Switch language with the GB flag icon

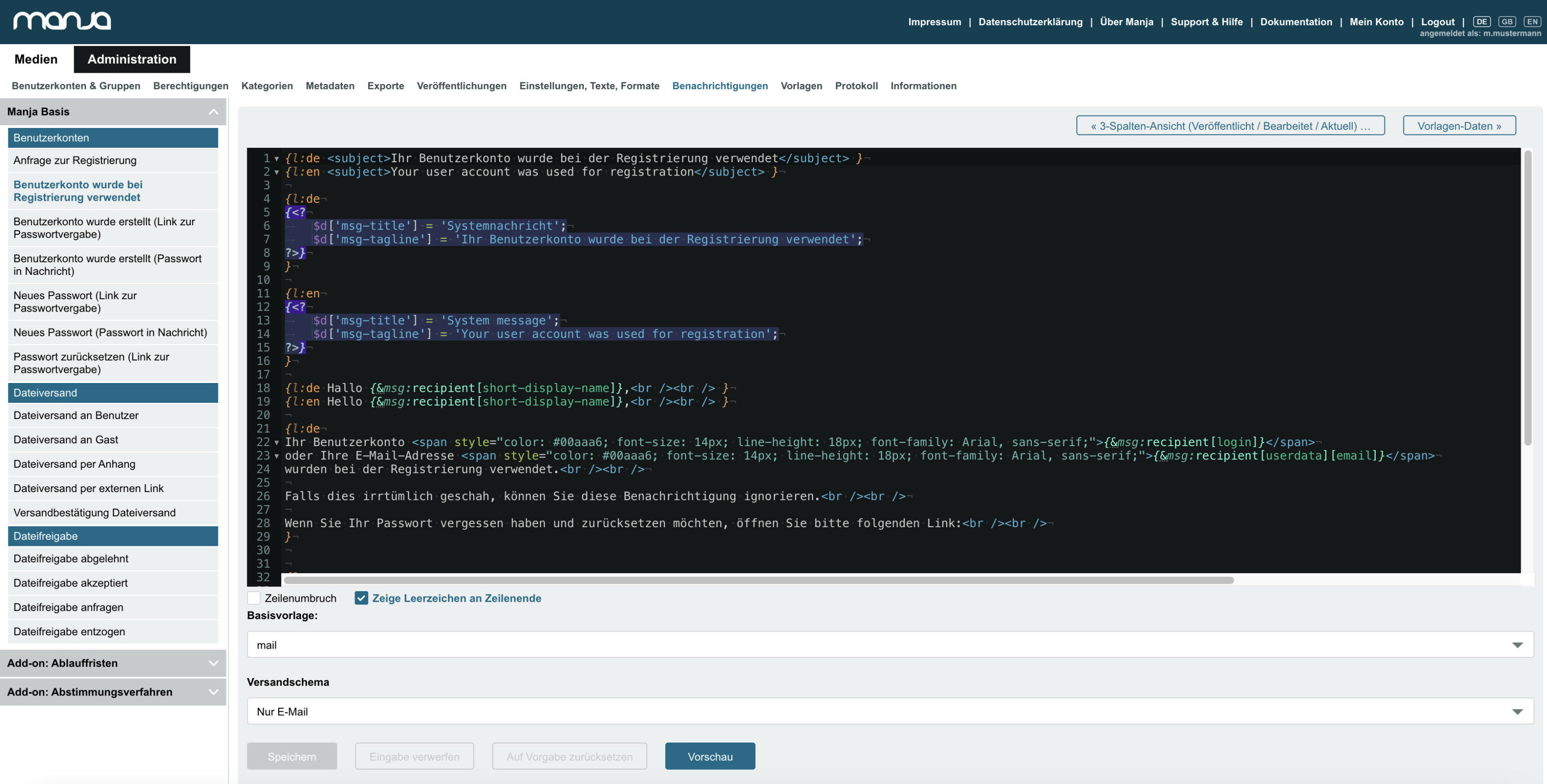click(x=1507, y=22)
